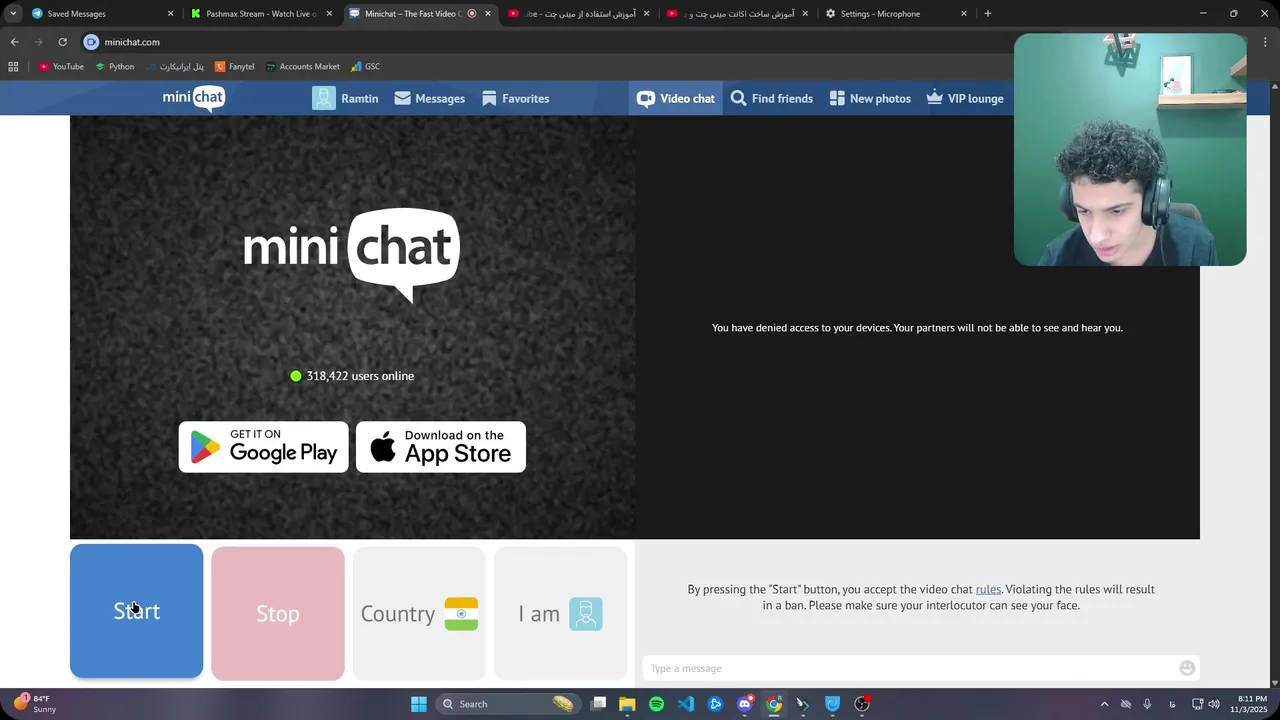The height and width of the screenshot is (720, 1280).
Task: Show hidden system tray icons
Action: coord(1104,704)
